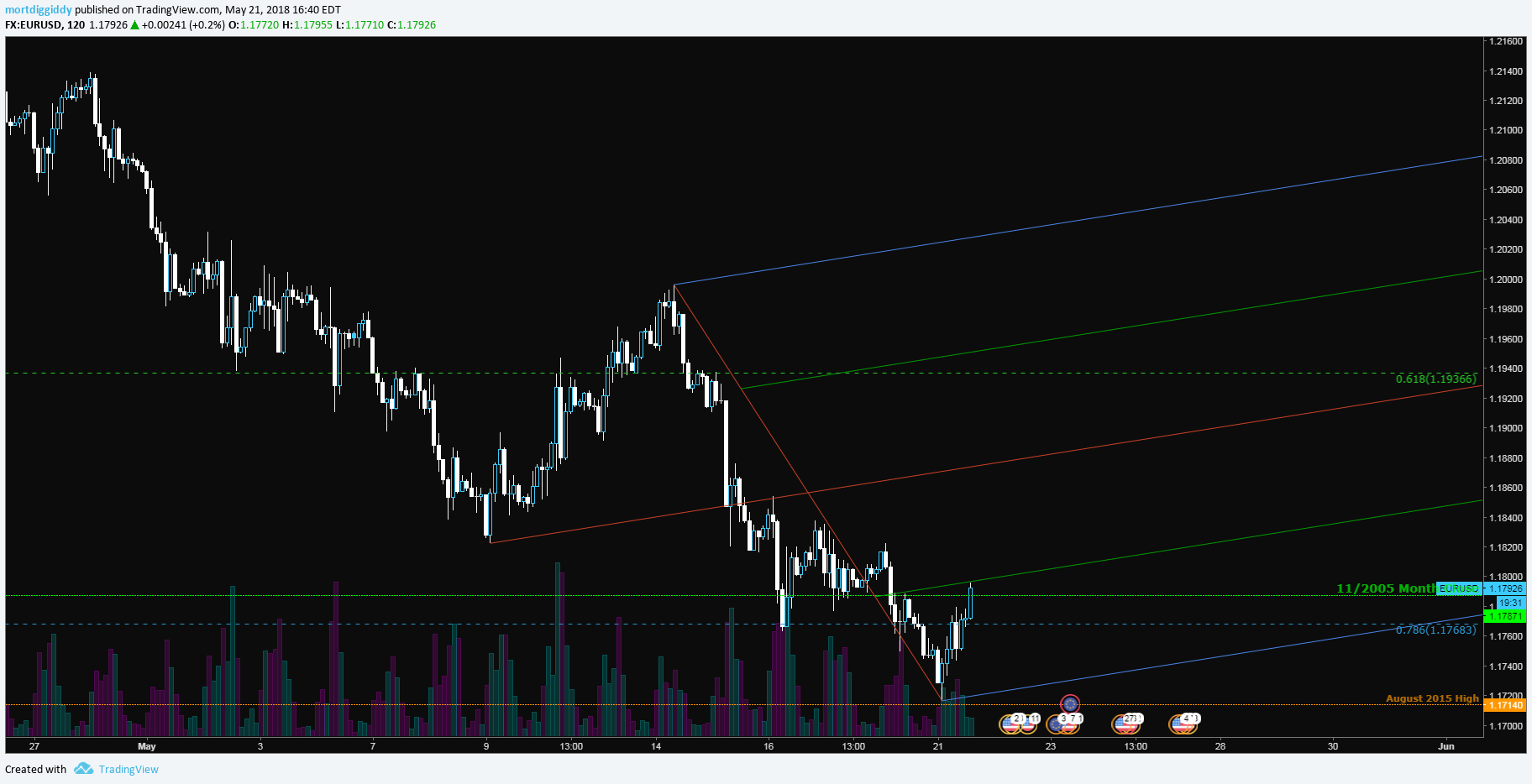Open the mortdiggiddy author profile link
Image resolution: width=1532 pixels, height=784 pixels.
(x=39, y=10)
